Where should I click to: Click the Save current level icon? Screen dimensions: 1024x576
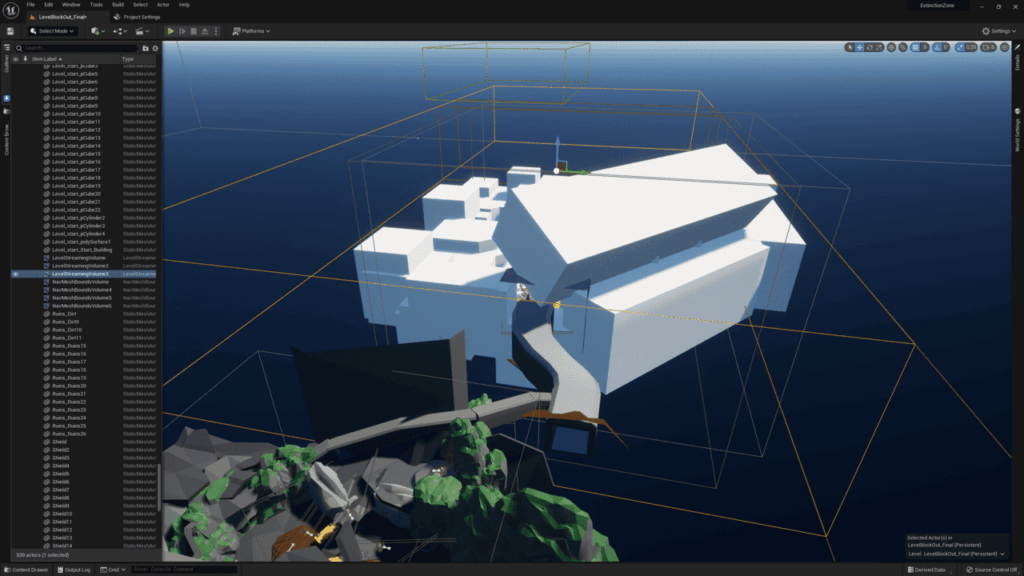(x=10, y=31)
